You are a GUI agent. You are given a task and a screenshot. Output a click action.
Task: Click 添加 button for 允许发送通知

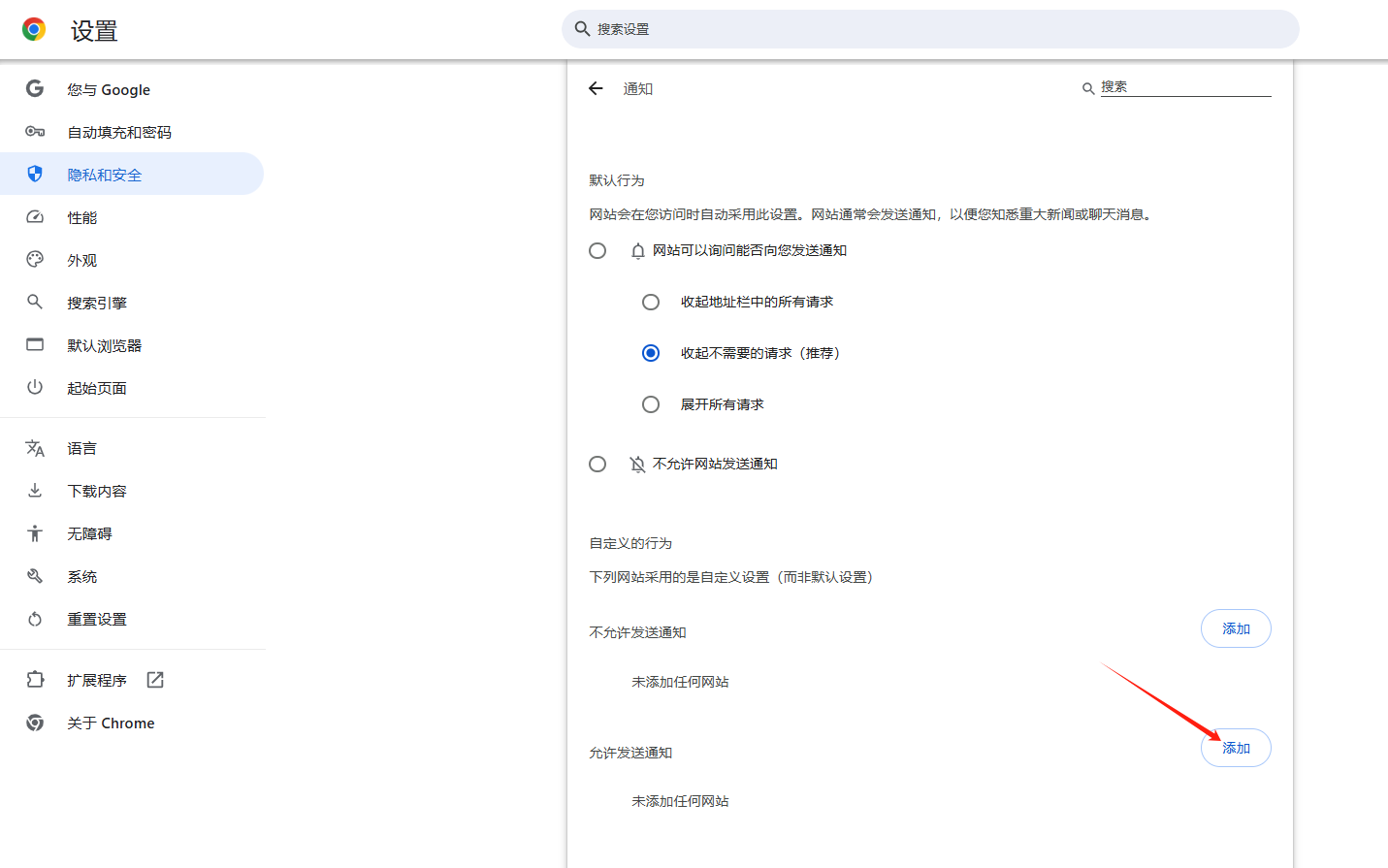point(1236,748)
